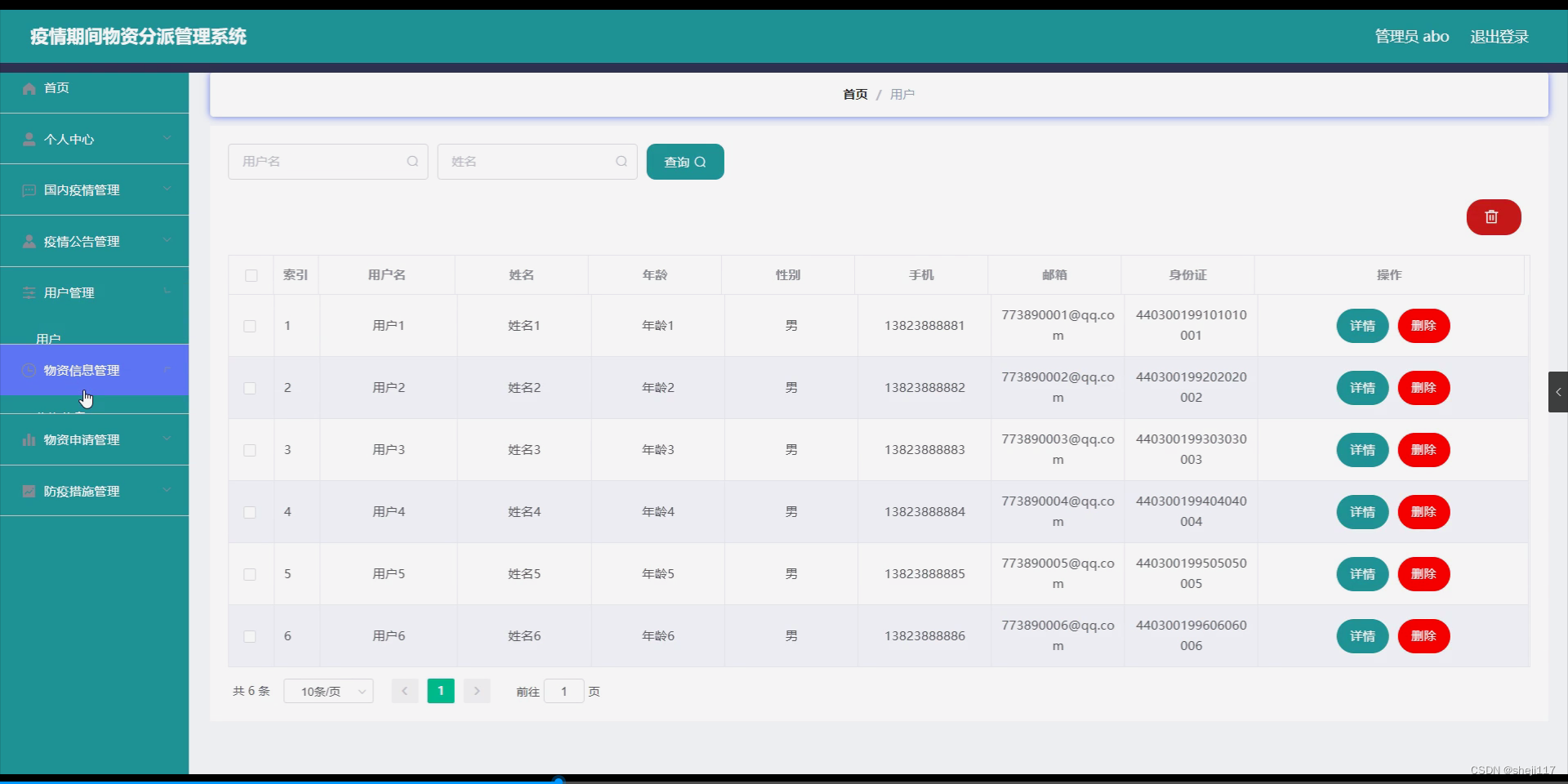Collapse the 用户管理 chevron
The width and height of the screenshot is (1568, 784).
pos(167,292)
